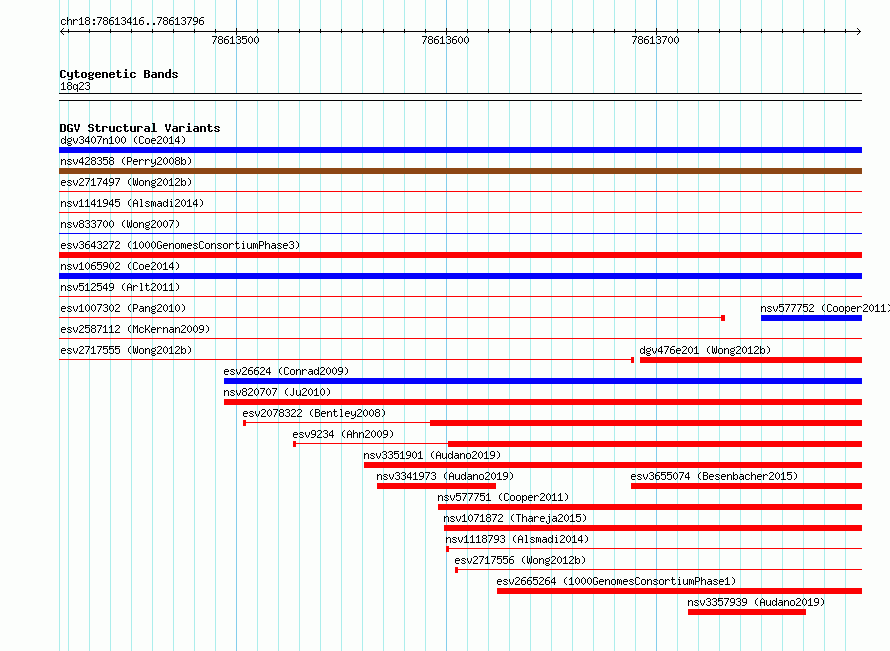Open esv2717556 (Wong2012b) label

point(520,560)
